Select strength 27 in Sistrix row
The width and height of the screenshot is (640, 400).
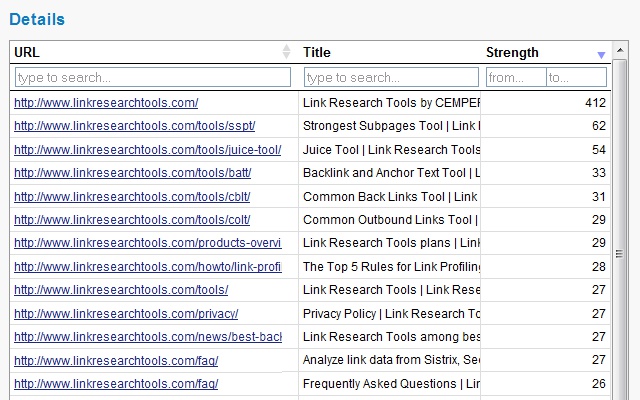[x=599, y=360]
